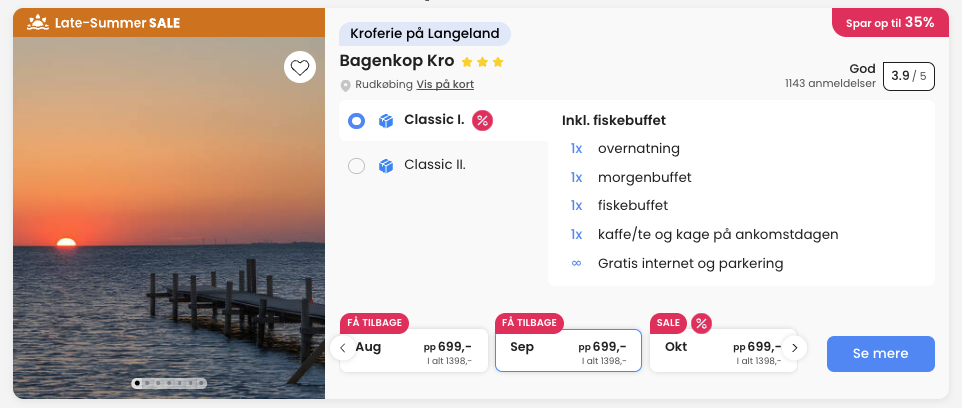962x408 pixels.
Task: Jump to second photo via carousel dot
Action: click(x=147, y=383)
